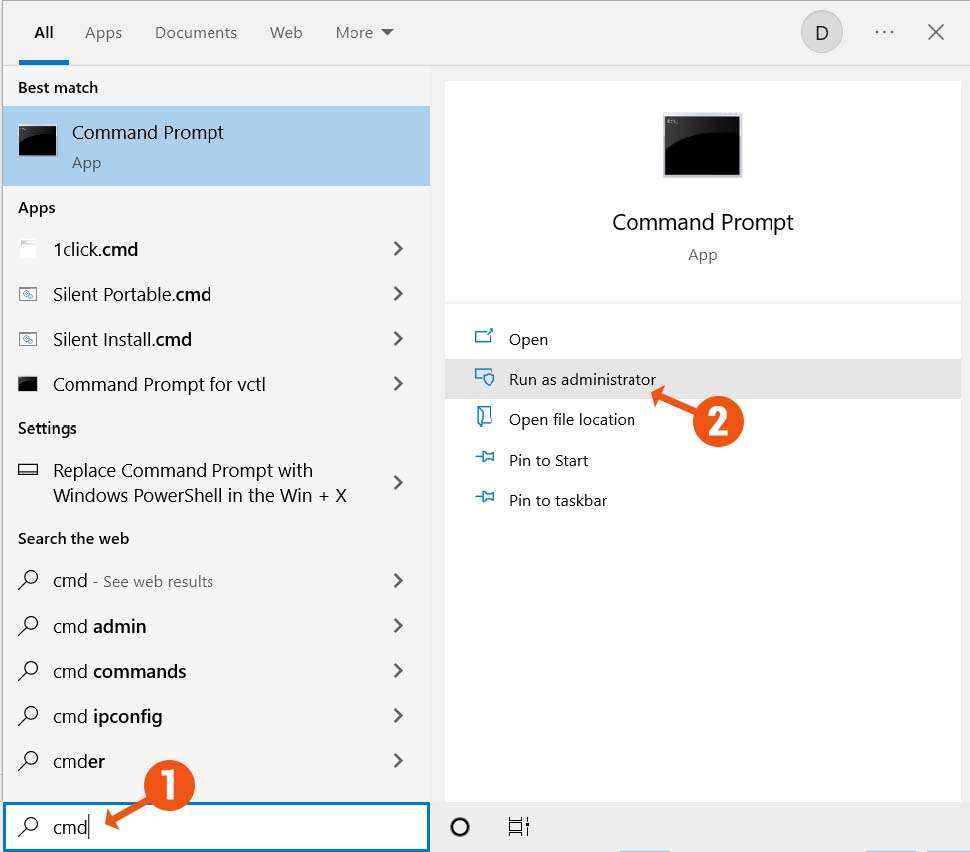This screenshot has height=852, width=970.
Task: Expand the cmd commands suggestion arrow
Action: coord(398,671)
